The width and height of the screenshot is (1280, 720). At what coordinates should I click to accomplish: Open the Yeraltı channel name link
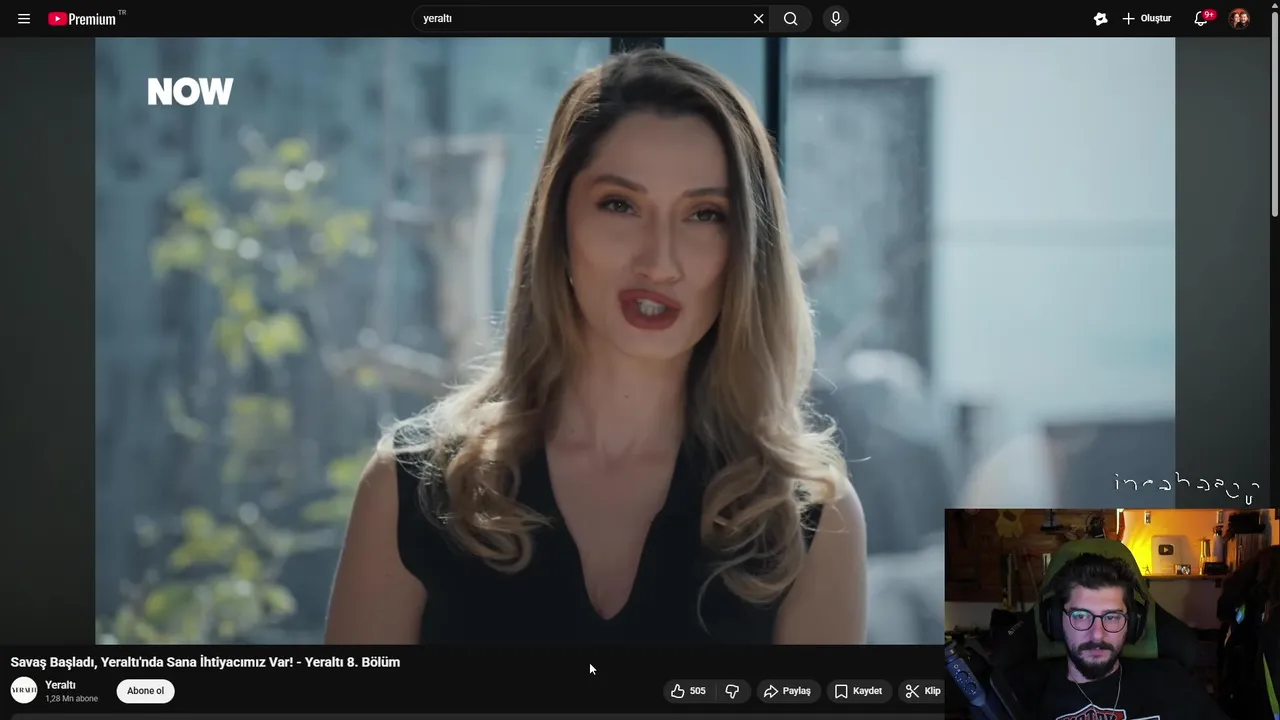tap(60, 685)
